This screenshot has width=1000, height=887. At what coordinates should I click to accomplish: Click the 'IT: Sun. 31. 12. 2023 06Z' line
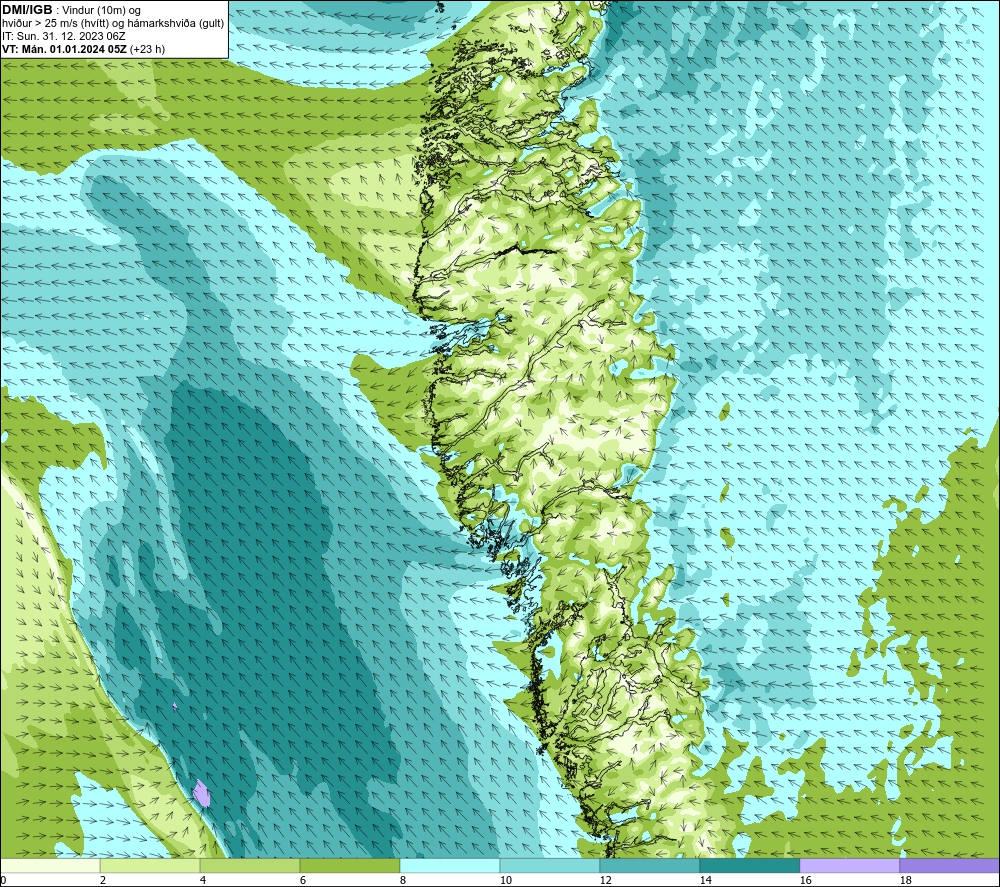coord(64,36)
